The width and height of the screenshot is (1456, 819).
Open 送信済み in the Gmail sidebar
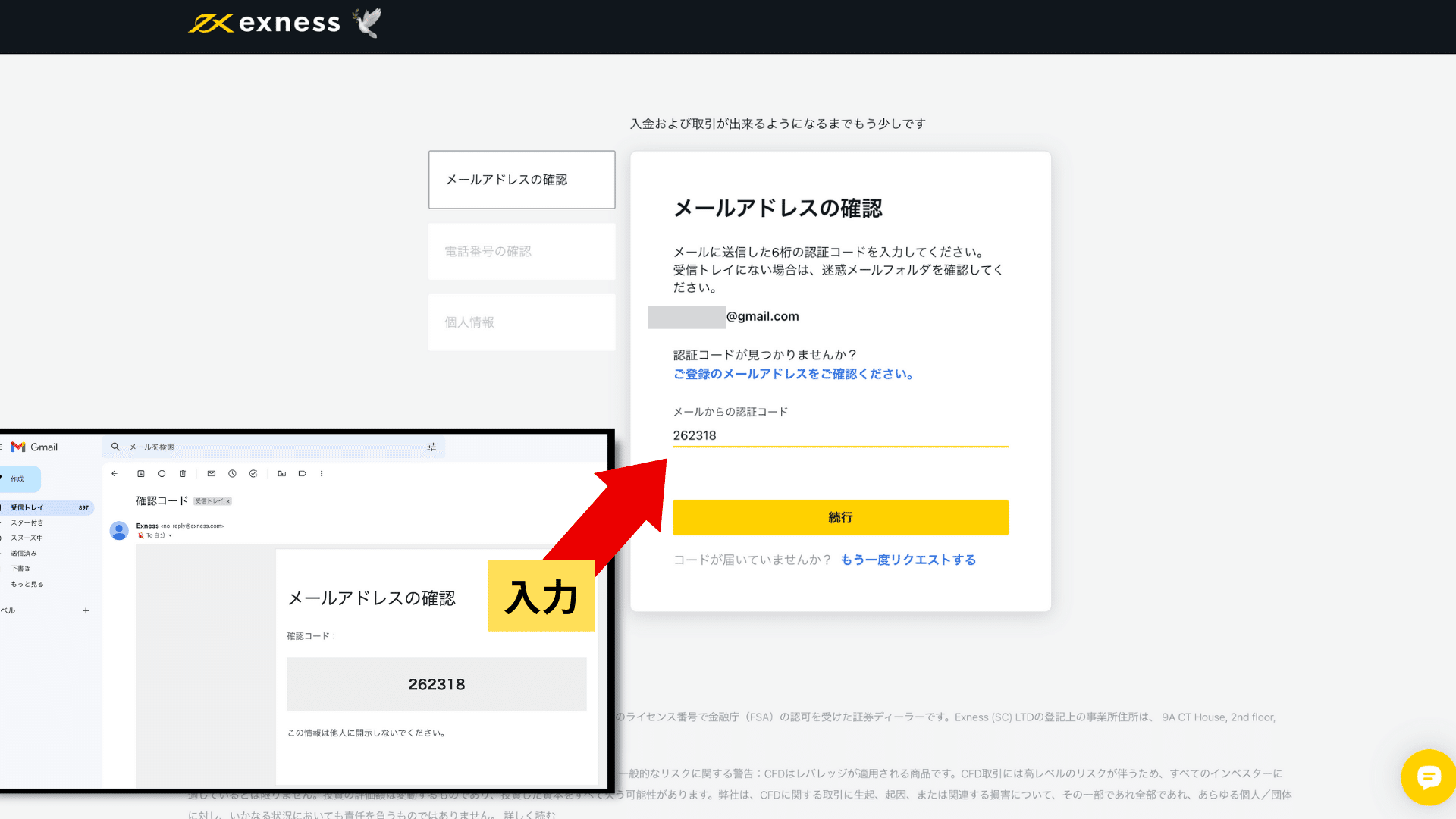(24, 554)
